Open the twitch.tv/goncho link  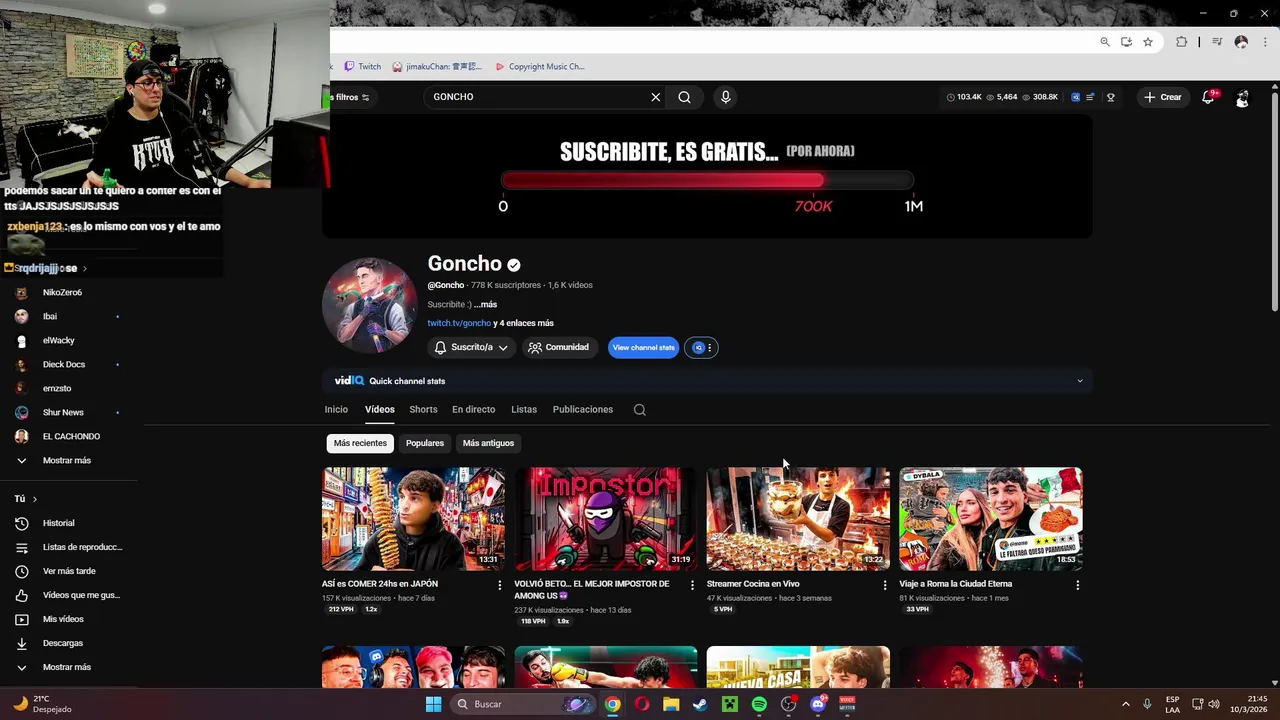(x=459, y=323)
